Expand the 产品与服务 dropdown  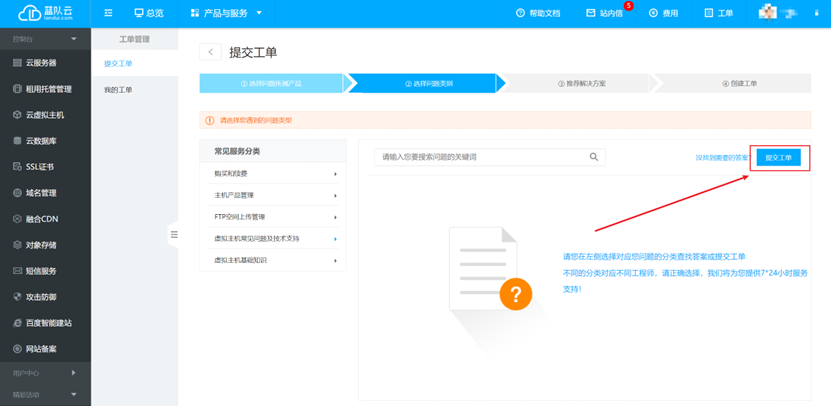pyautogui.click(x=226, y=13)
